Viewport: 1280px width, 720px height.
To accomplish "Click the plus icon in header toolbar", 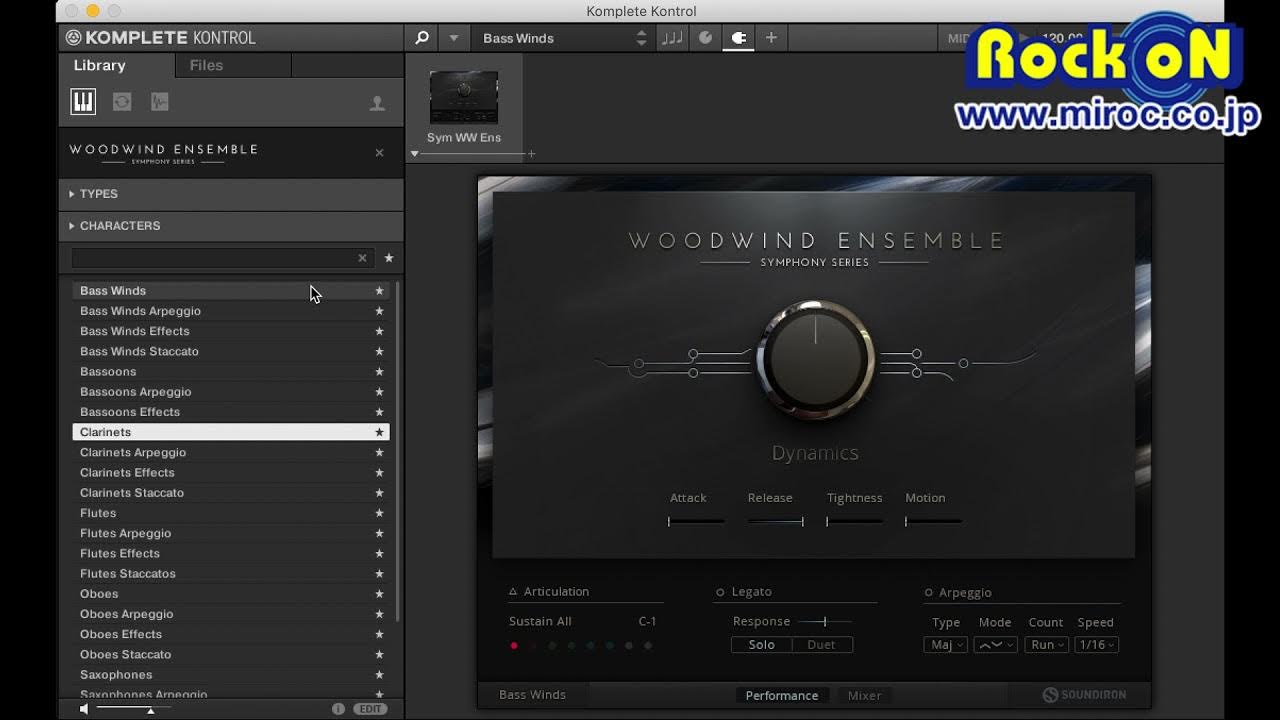I will tap(771, 38).
